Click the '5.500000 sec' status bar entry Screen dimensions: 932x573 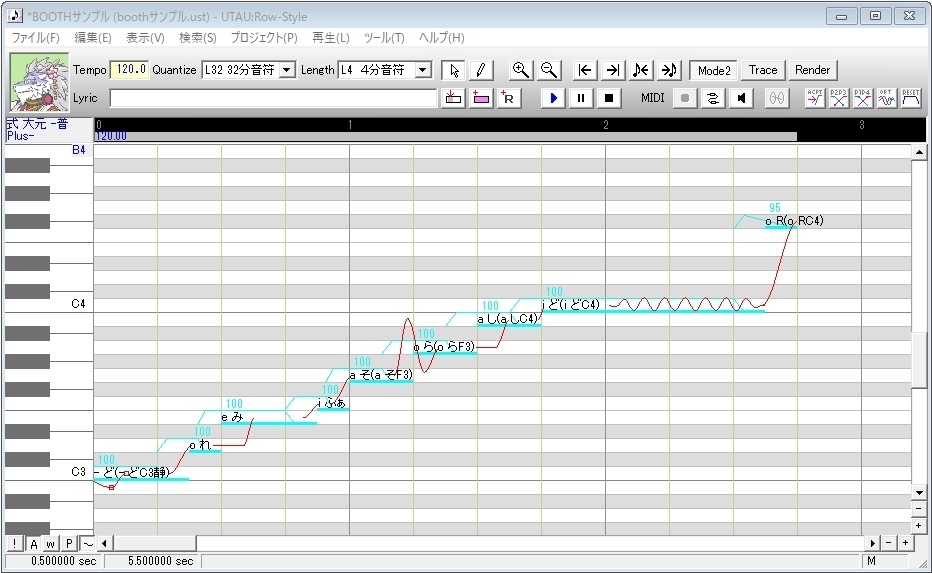160,561
